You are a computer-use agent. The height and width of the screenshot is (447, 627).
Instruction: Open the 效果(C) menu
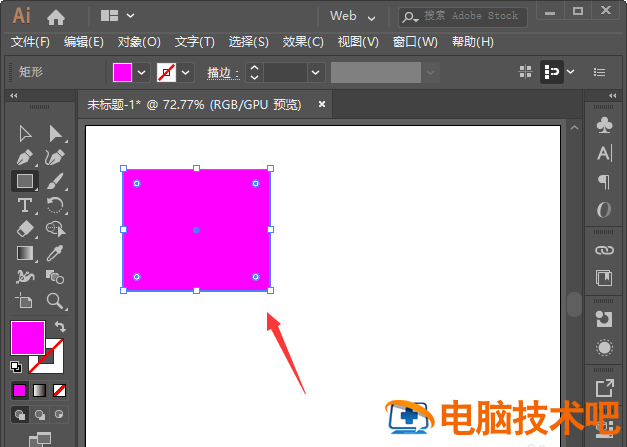[303, 42]
